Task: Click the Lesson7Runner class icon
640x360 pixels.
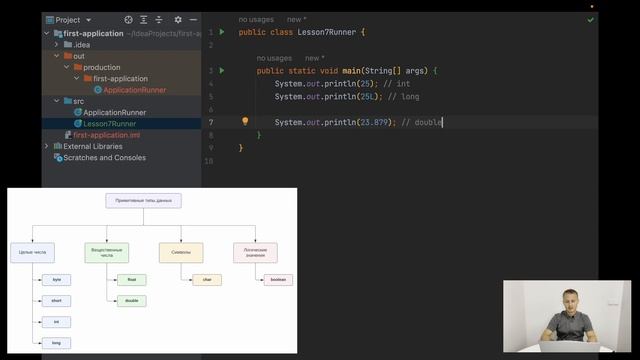Action: 78,123
